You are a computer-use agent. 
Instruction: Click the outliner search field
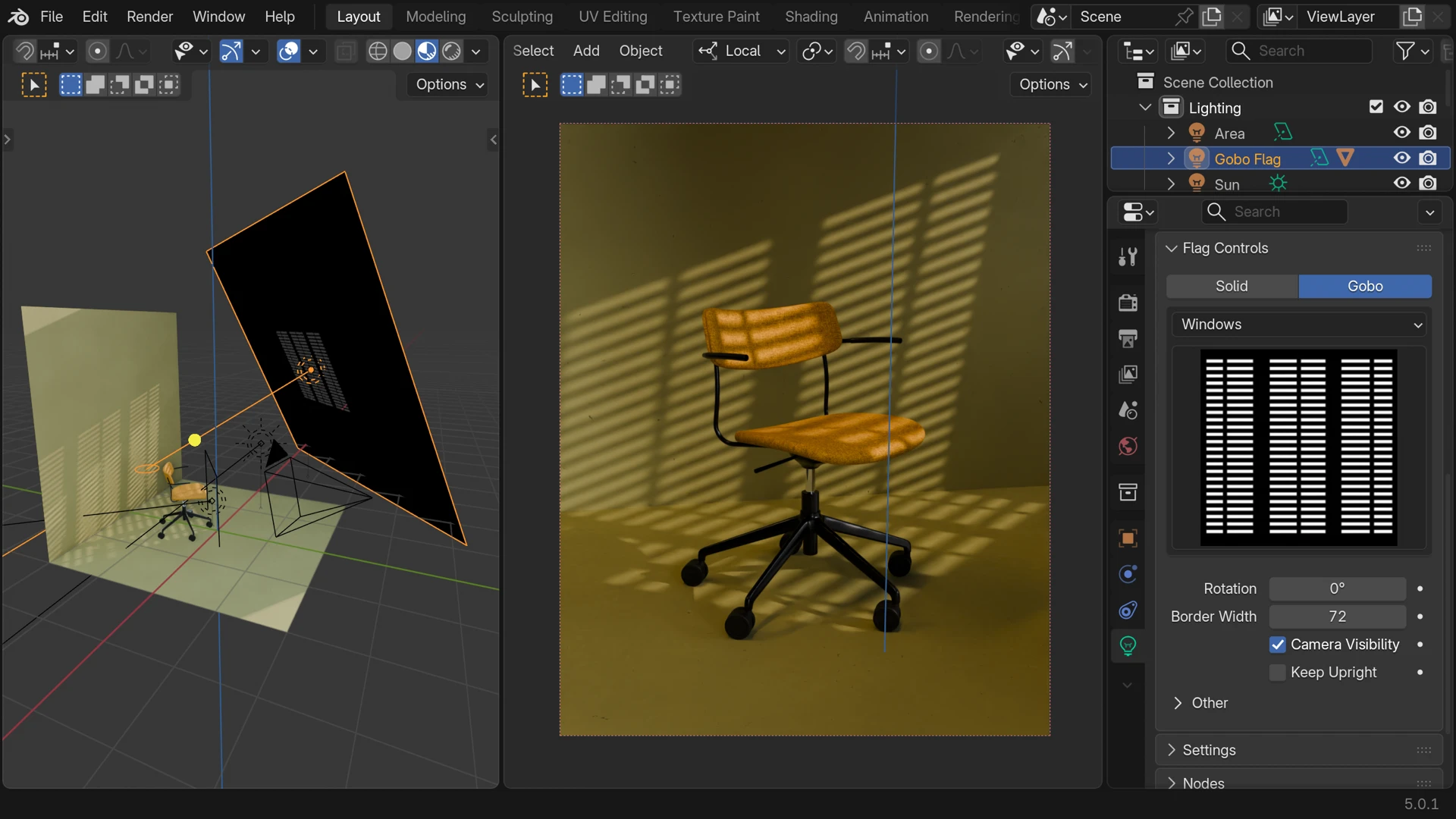[x=1299, y=51]
